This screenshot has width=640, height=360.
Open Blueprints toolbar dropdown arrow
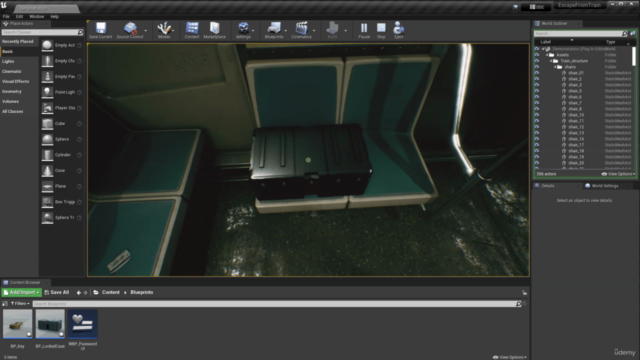tap(285, 31)
